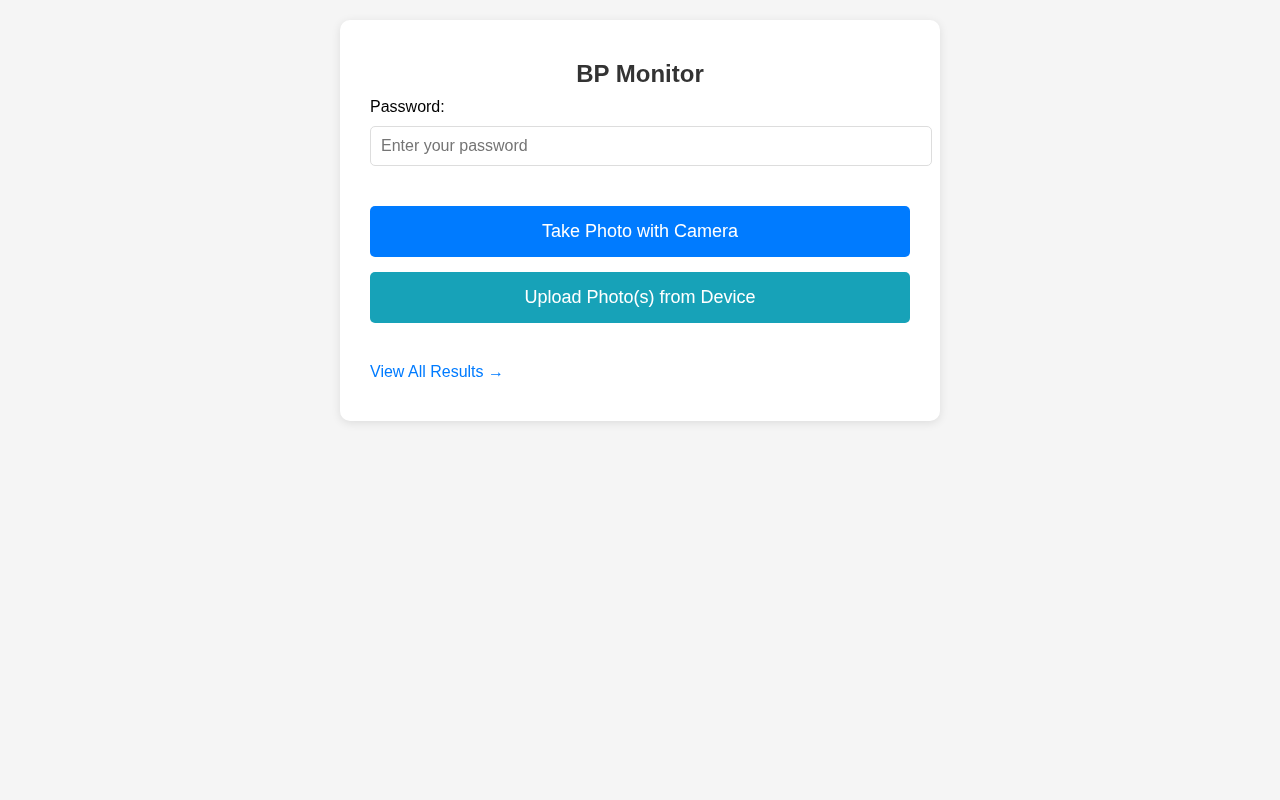Follow the blue results link below buttons
The width and height of the screenshot is (1280, 800).
point(436,372)
